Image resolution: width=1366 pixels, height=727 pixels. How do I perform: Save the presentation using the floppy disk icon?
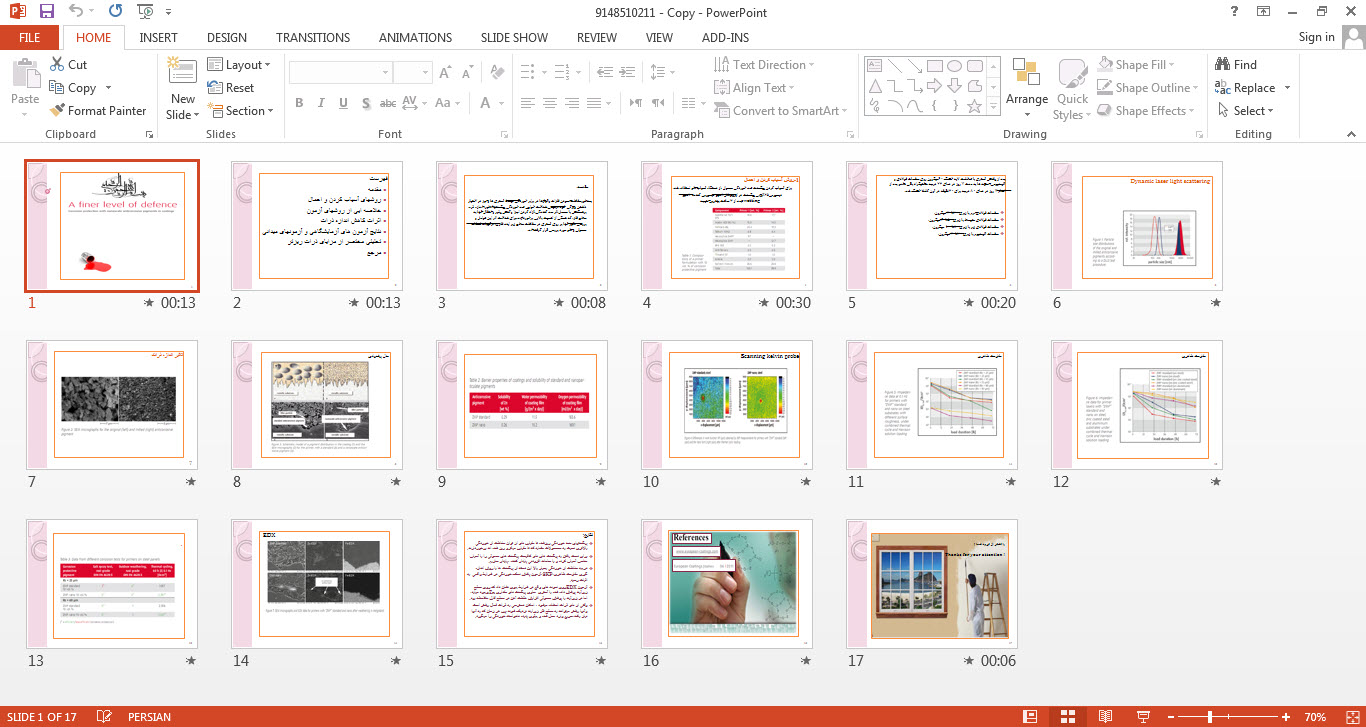click(x=46, y=11)
